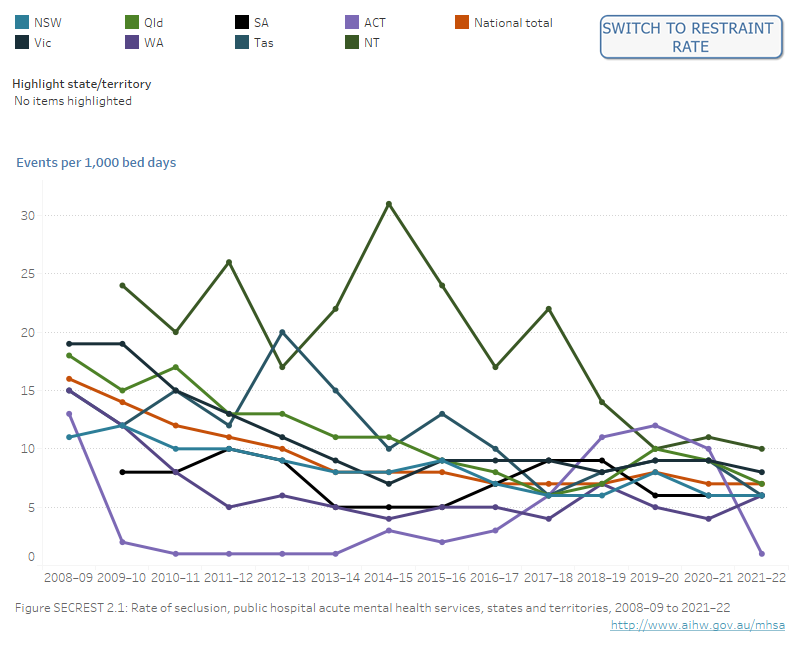Click the 2021–22 x-axis label
The width and height of the screenshot is (800, 650).
point(761,578)
